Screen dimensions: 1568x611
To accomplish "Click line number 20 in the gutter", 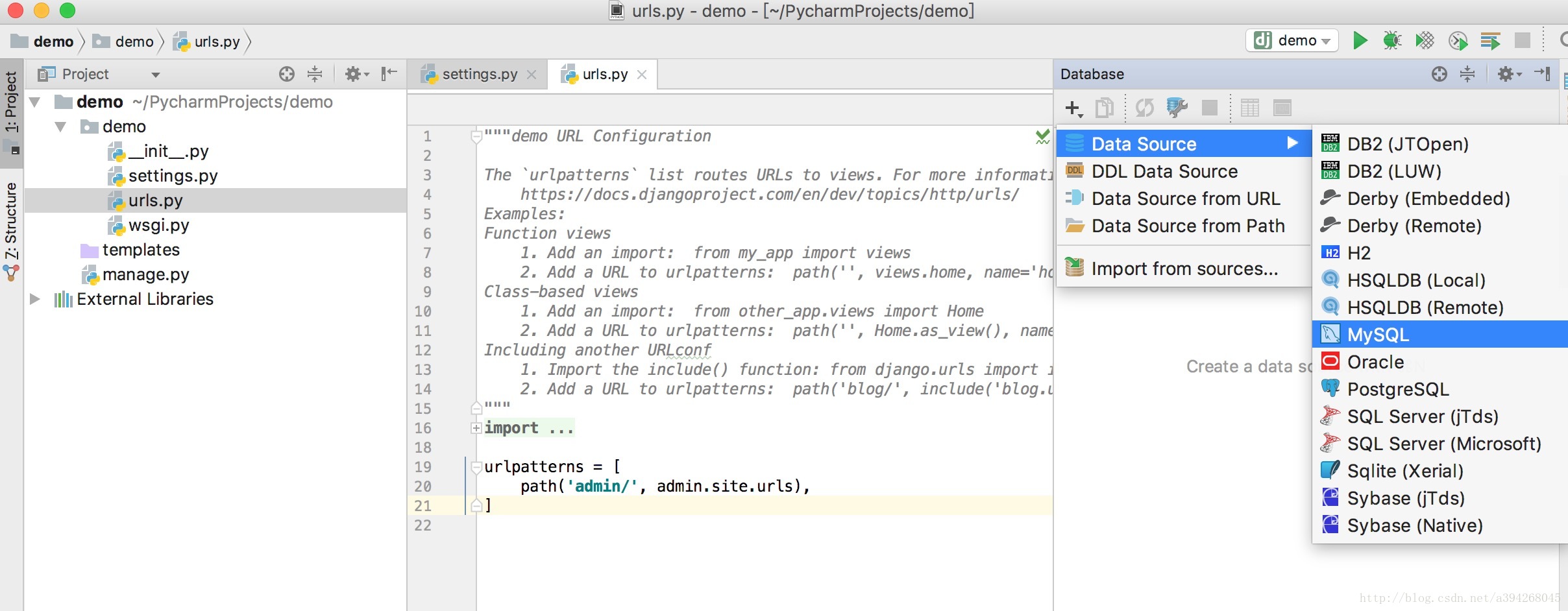I will coord(423,486).
